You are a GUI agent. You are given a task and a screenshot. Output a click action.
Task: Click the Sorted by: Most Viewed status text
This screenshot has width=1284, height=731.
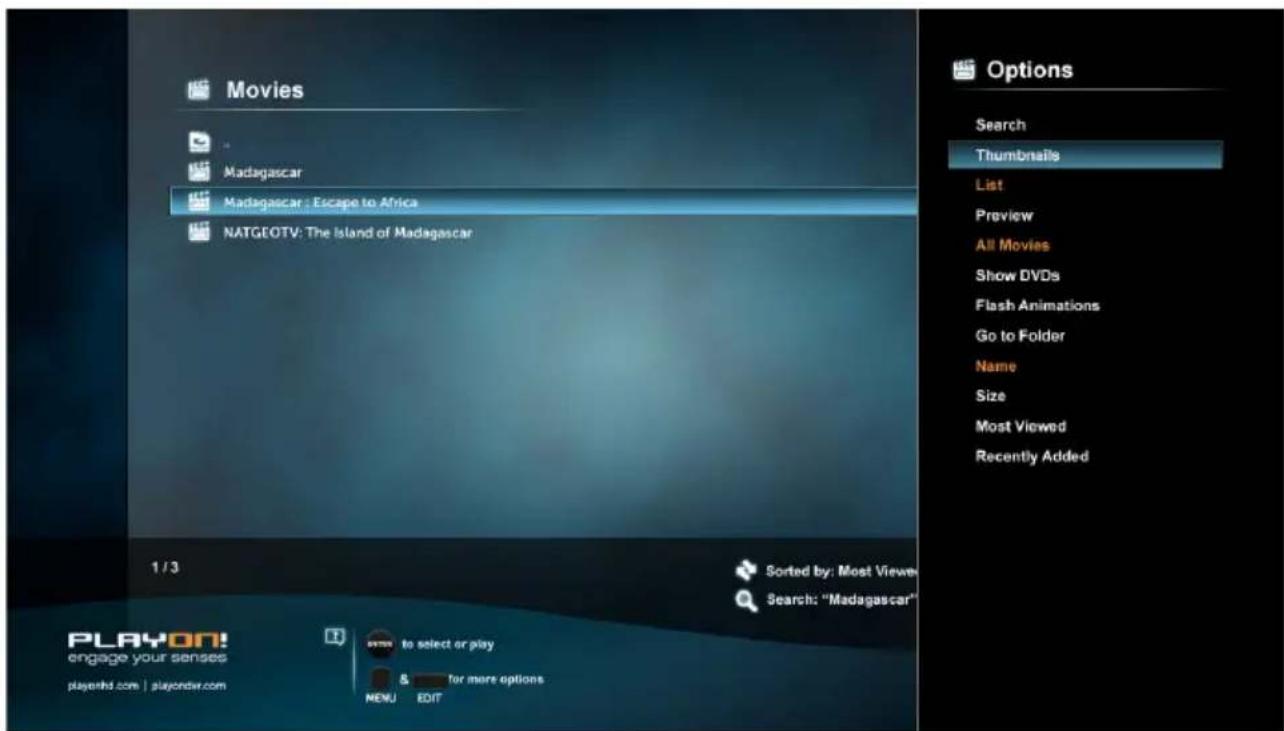pyautogui.click(x=842, y=571)
